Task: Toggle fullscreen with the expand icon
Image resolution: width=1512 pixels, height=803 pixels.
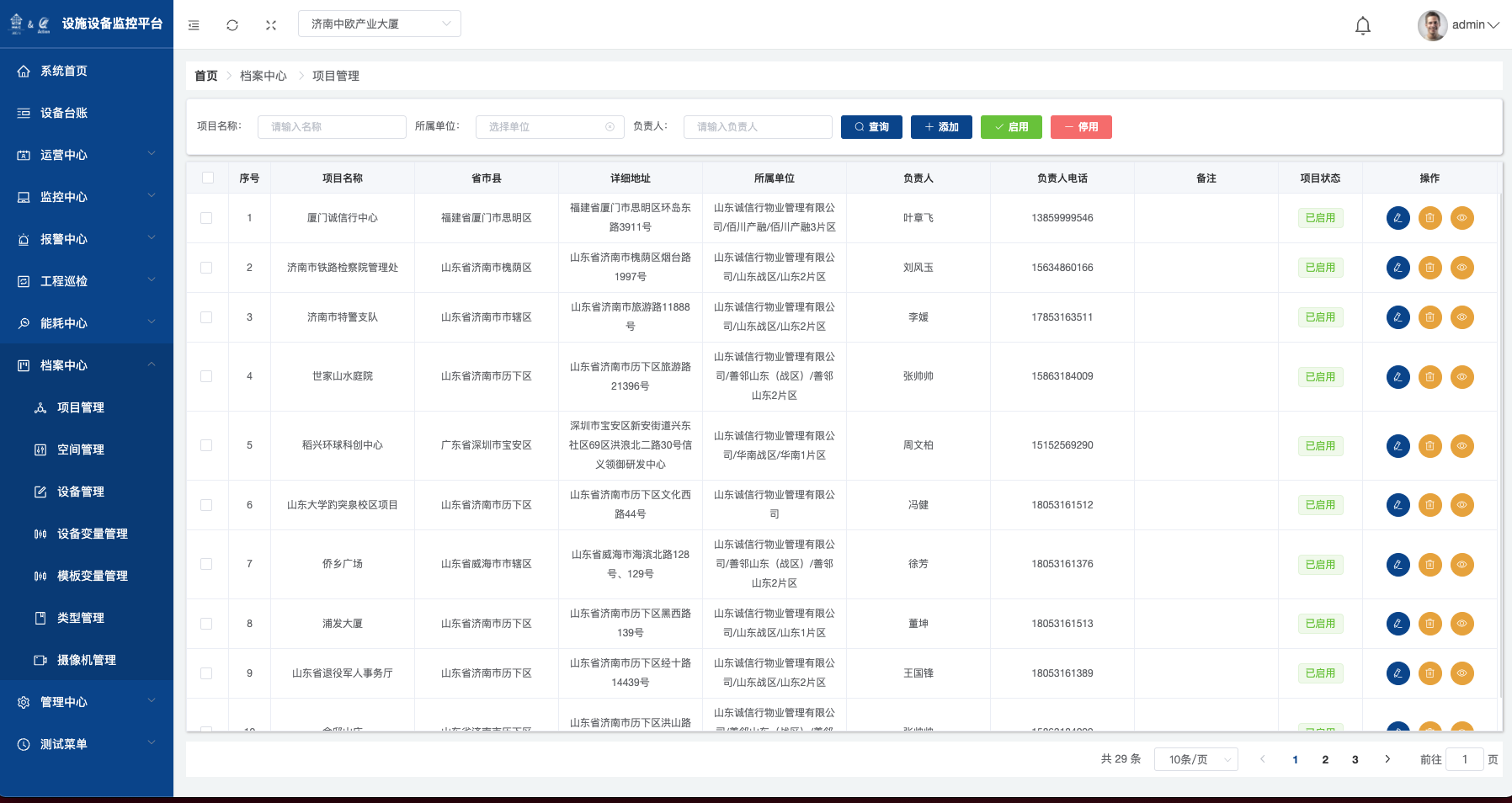Action: pos(271,25)
